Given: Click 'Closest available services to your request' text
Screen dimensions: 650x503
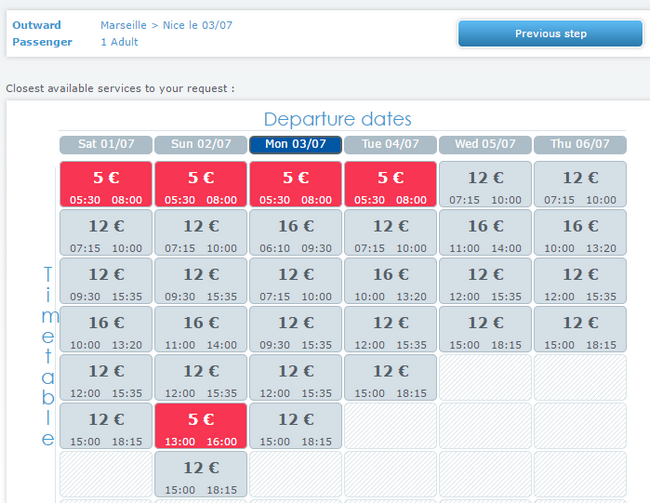Looking at the screenshot, I should pyautogui.click(x=120, y=89).
